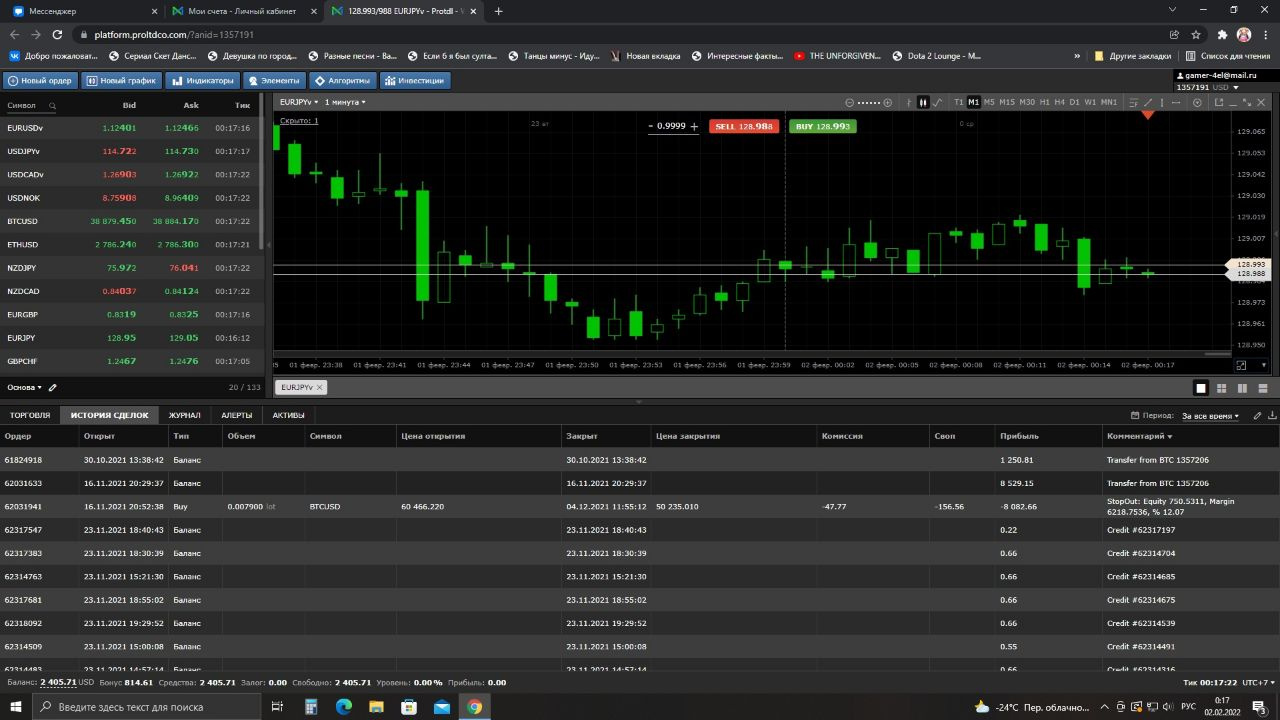Switch to the Активы tab

(288, 415)
